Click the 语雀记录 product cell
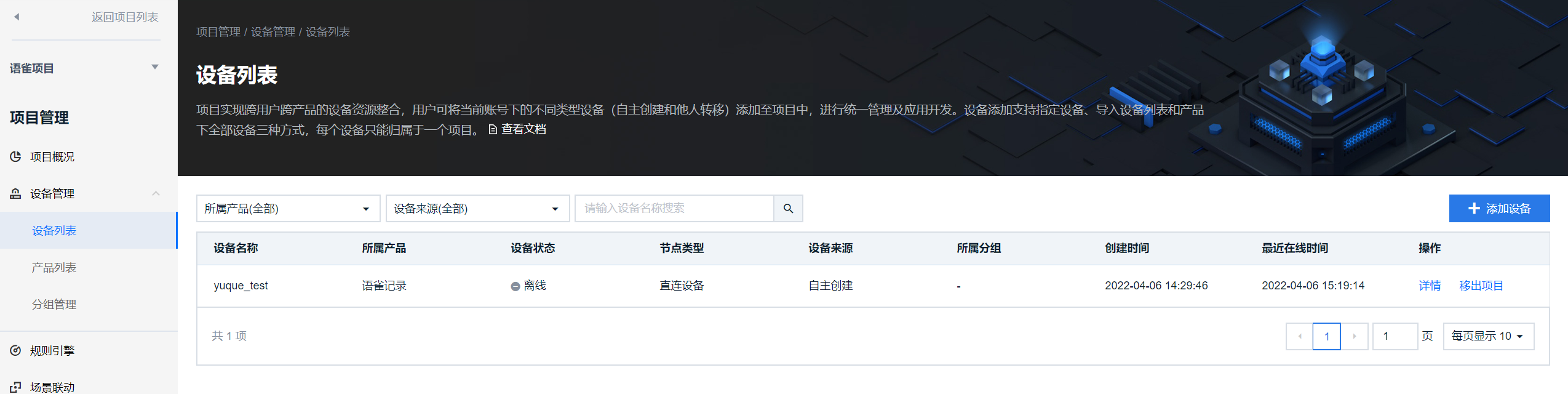Screen dimensions: 1568x394 point(384,286)
